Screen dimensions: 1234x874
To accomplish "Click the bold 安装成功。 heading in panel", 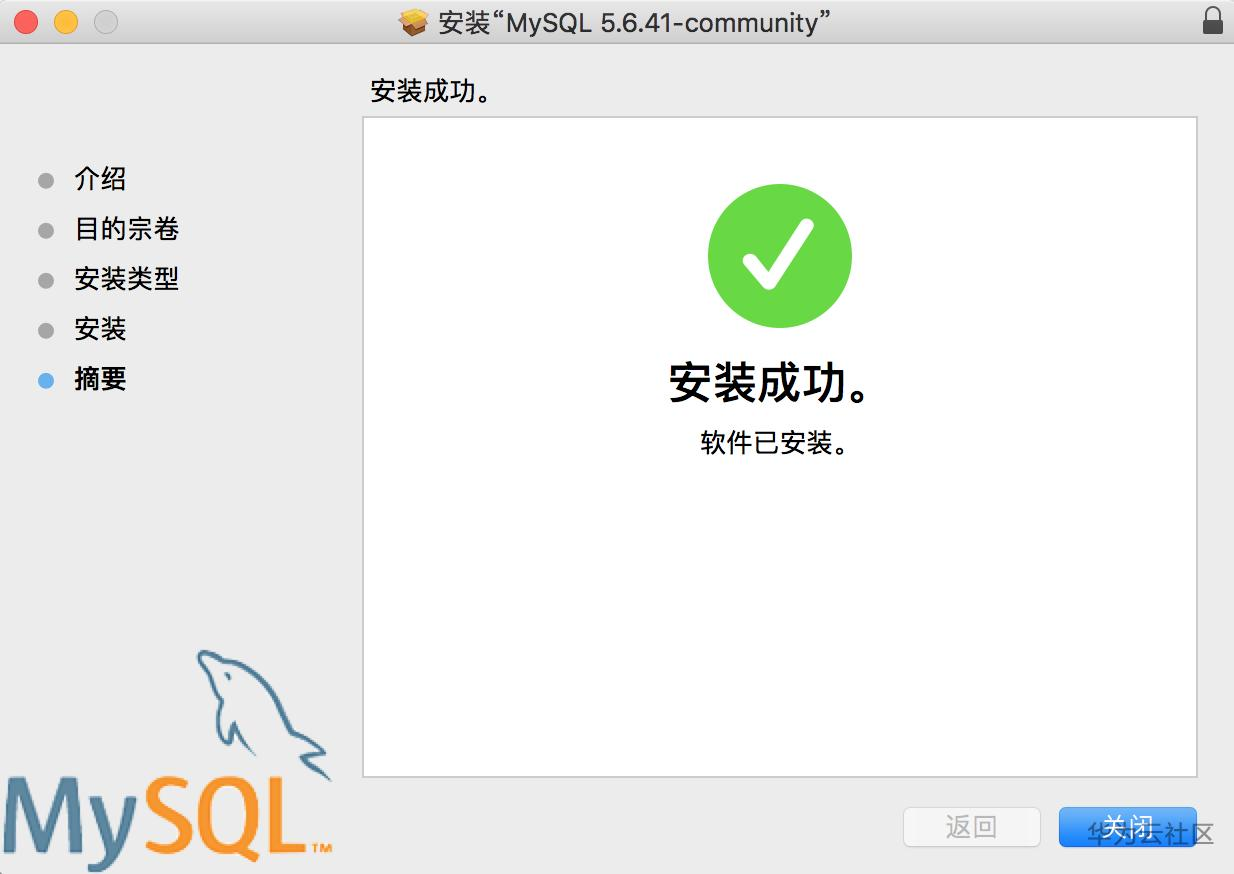I will [x=770, y=384].
